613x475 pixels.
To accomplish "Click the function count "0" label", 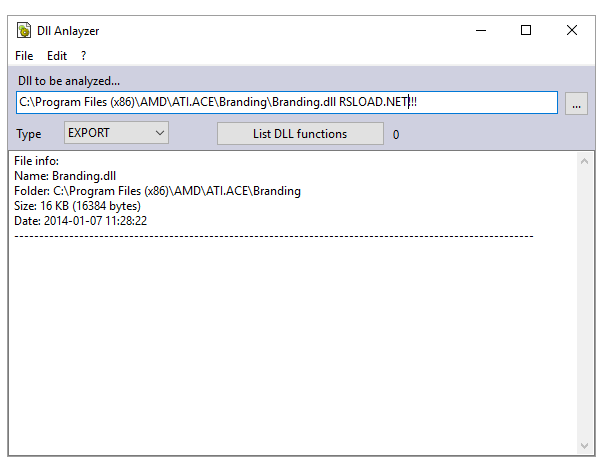I will click(x=396, y=135).
